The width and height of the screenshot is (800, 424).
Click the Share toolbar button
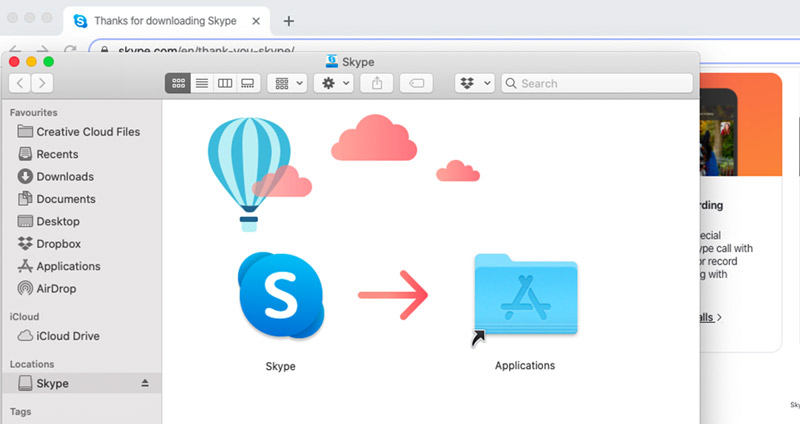pyautogui.click(x=377, y=84)
